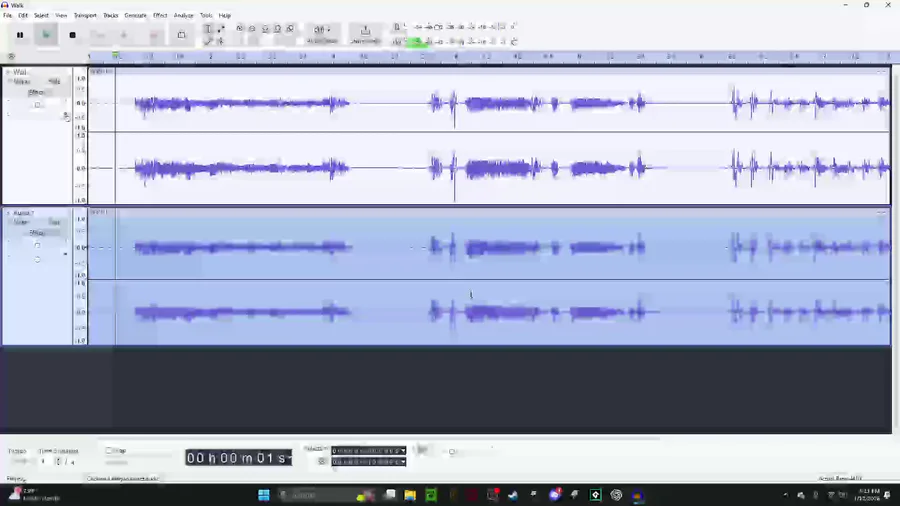The image size is (900, 506).
Task: Enable the Snap checkbox
Action: coord(108,451)
